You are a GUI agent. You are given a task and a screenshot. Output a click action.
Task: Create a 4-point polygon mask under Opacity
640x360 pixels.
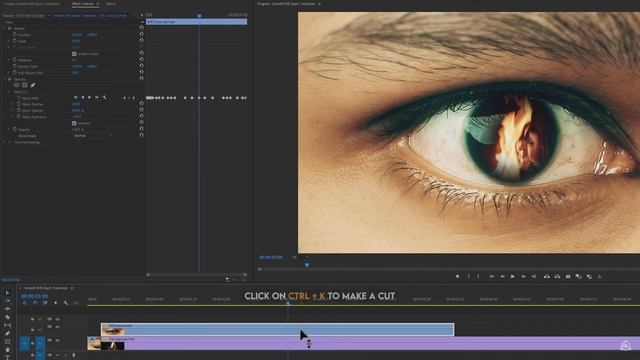coord(25,85)
